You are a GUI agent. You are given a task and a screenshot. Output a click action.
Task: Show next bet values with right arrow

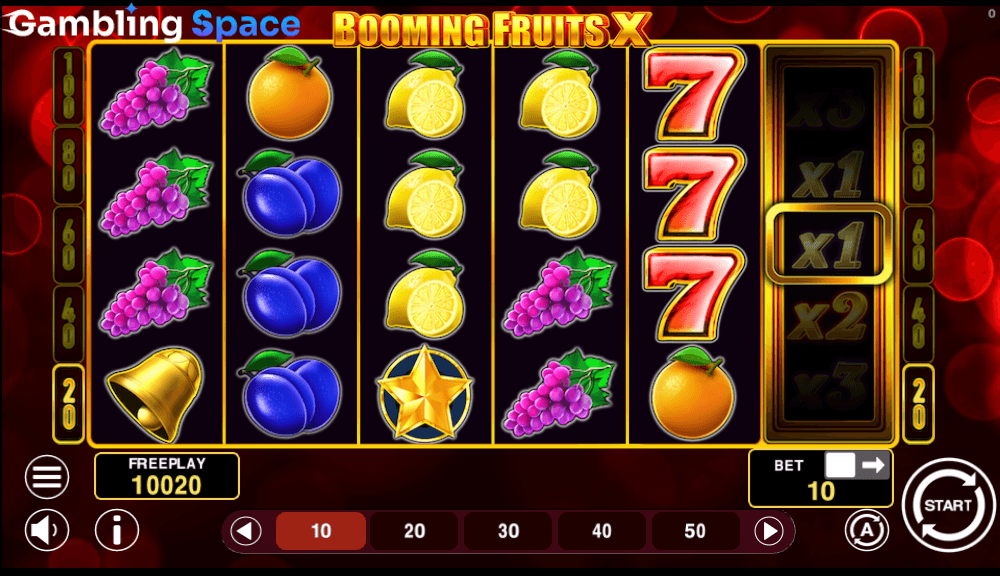pyautogui.click(x=769, y=531)
